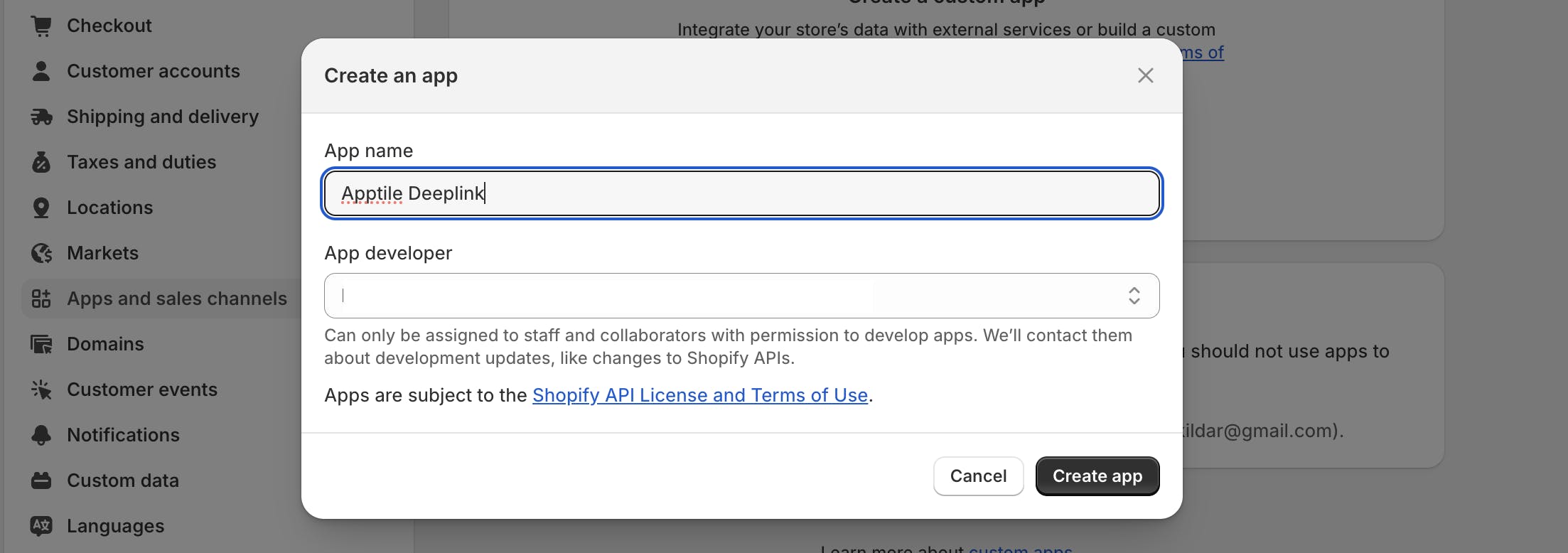Click the Checkout cart icon

[41, 26]
